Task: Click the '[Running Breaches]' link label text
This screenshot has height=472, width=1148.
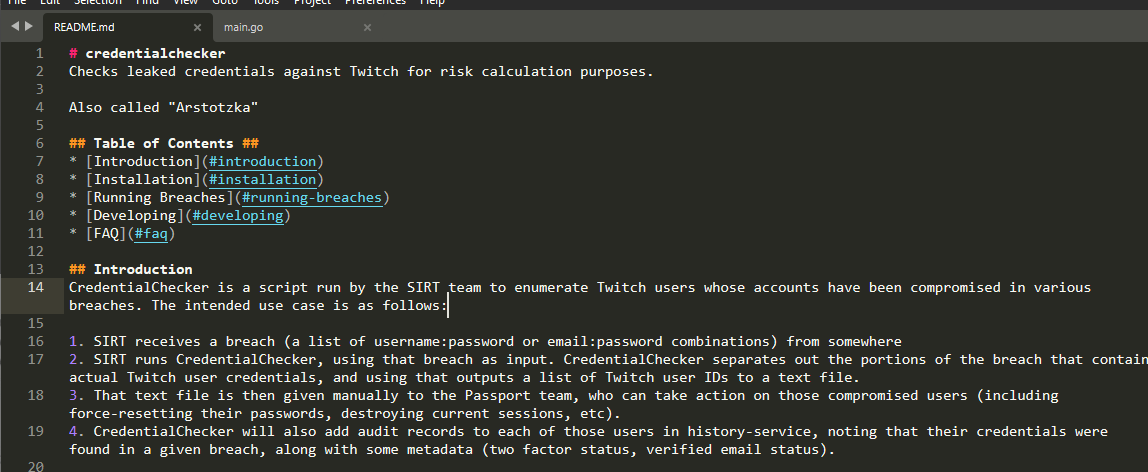Action: pyautogui.click(x=159, y=198)
